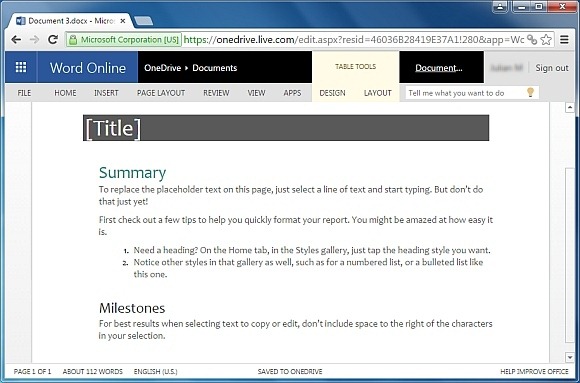Image resolution: width=580 pixels, height=383 pixels.
Task: Click the paragraph starting 'To replace the placeholder'
Action: point(291,195)
